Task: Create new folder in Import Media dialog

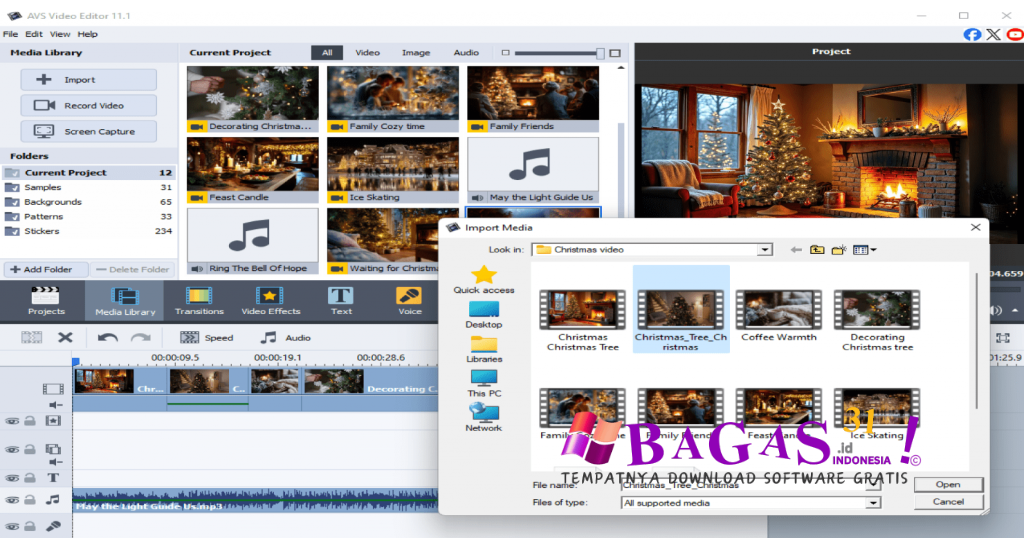Action: 839,249
